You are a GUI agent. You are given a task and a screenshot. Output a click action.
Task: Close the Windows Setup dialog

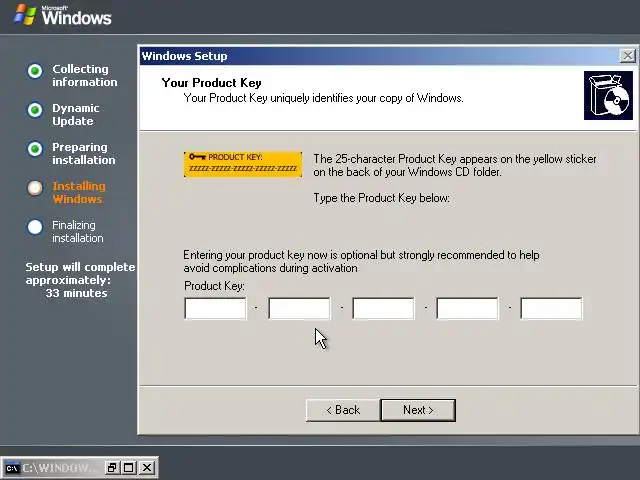[x=627, y=56]
